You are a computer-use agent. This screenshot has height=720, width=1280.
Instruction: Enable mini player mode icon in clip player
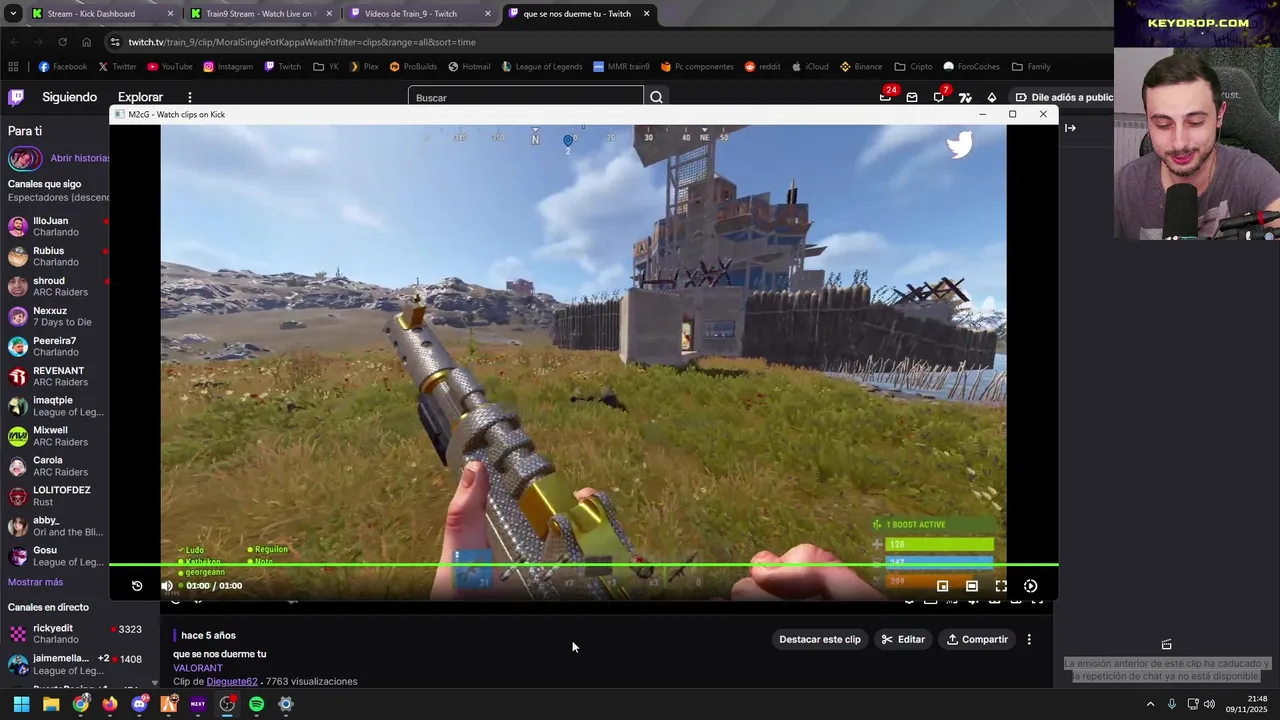(942, 586)
